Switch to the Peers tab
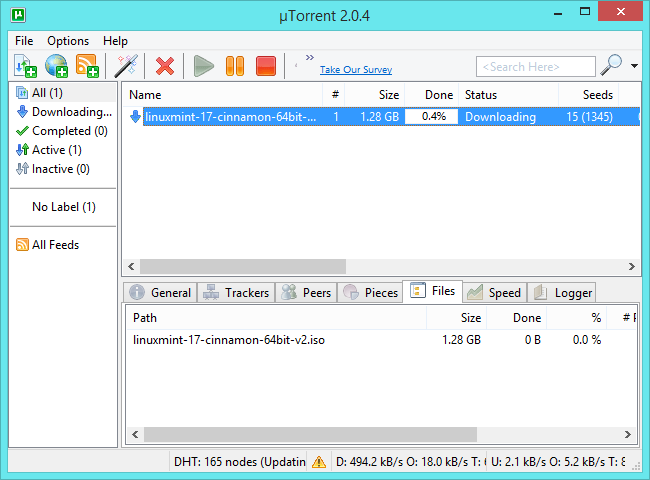 306,293
